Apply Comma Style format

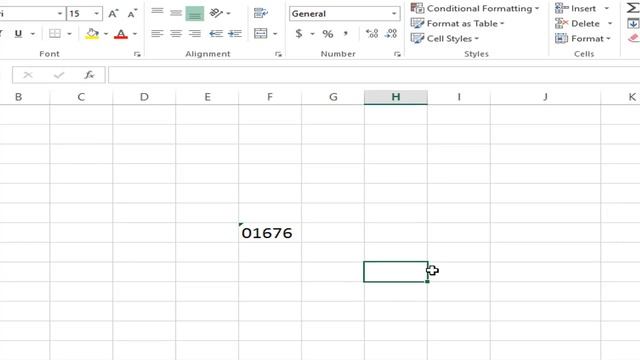coord(346,33)
